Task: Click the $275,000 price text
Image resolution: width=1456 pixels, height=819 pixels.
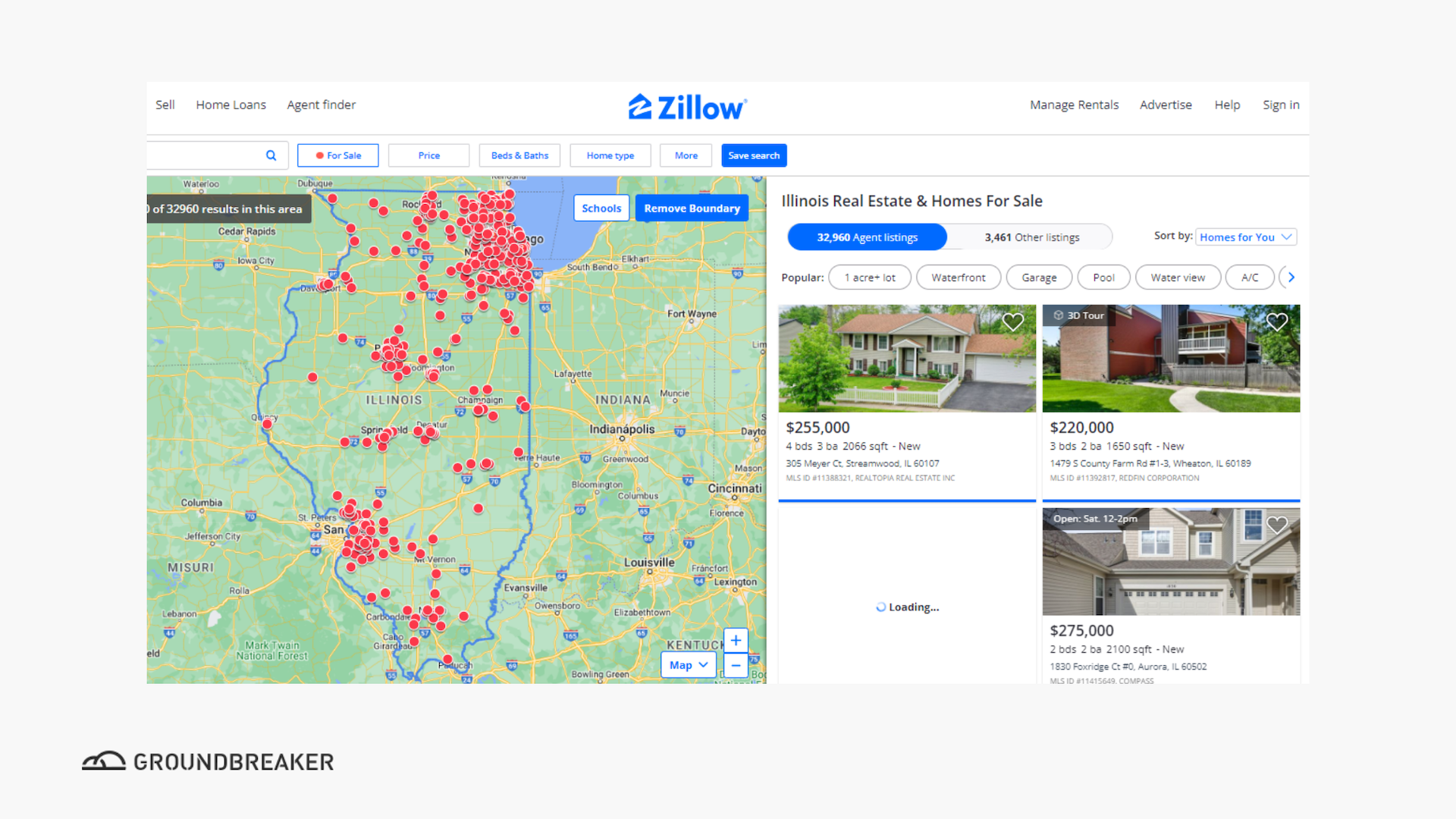Action: 1081,631
